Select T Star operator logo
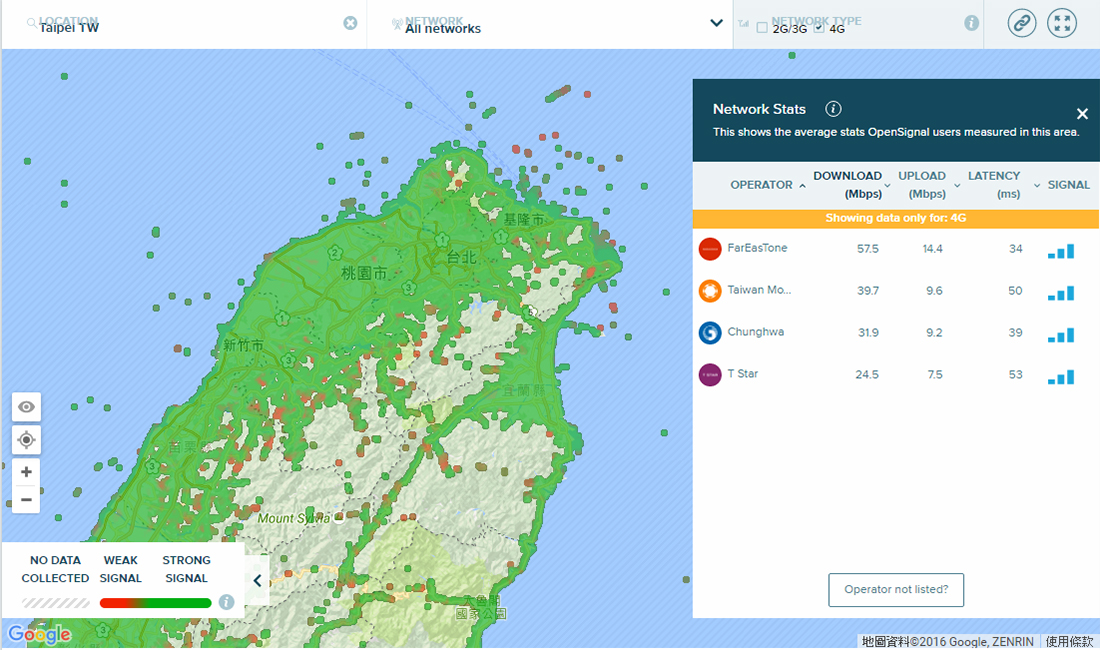 tap(710, 374)
